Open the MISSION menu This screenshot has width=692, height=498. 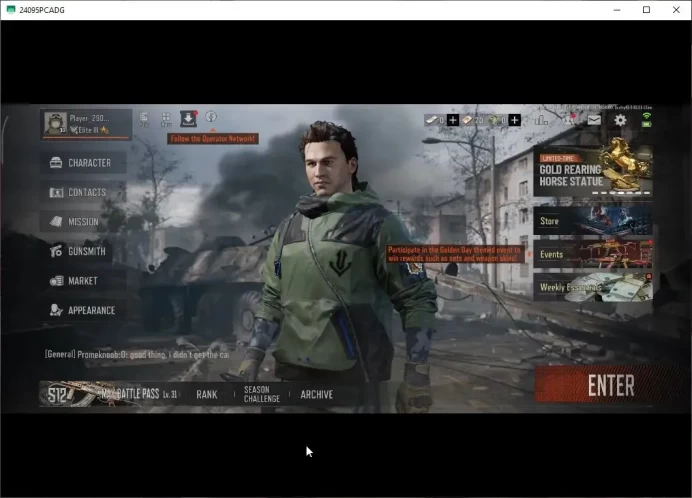(x=83, y=222)
